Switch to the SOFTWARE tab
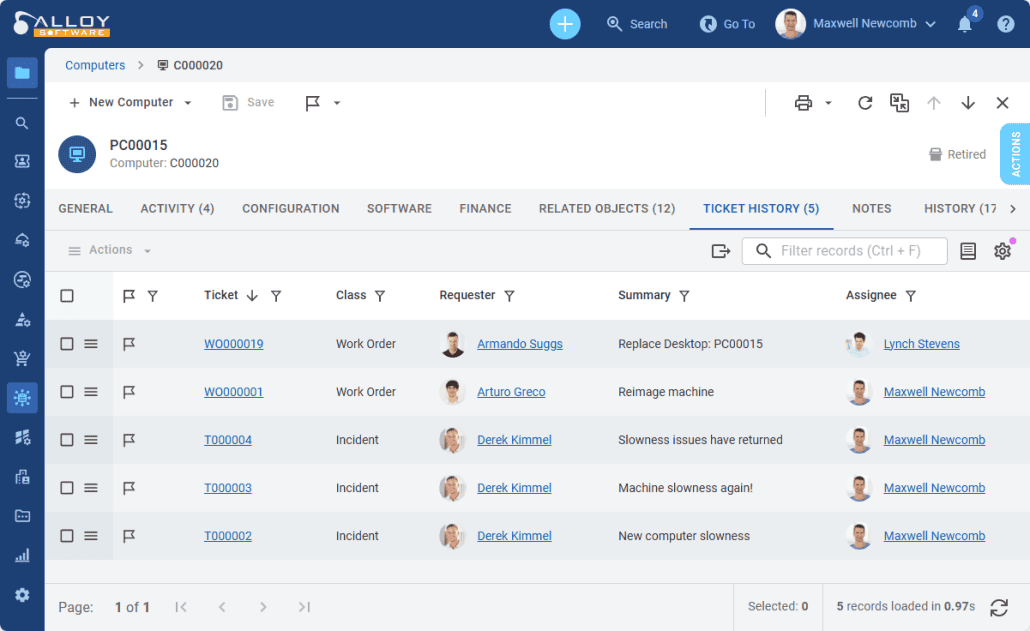Viewport: 1030px width, 631px height. pos(399,208)
